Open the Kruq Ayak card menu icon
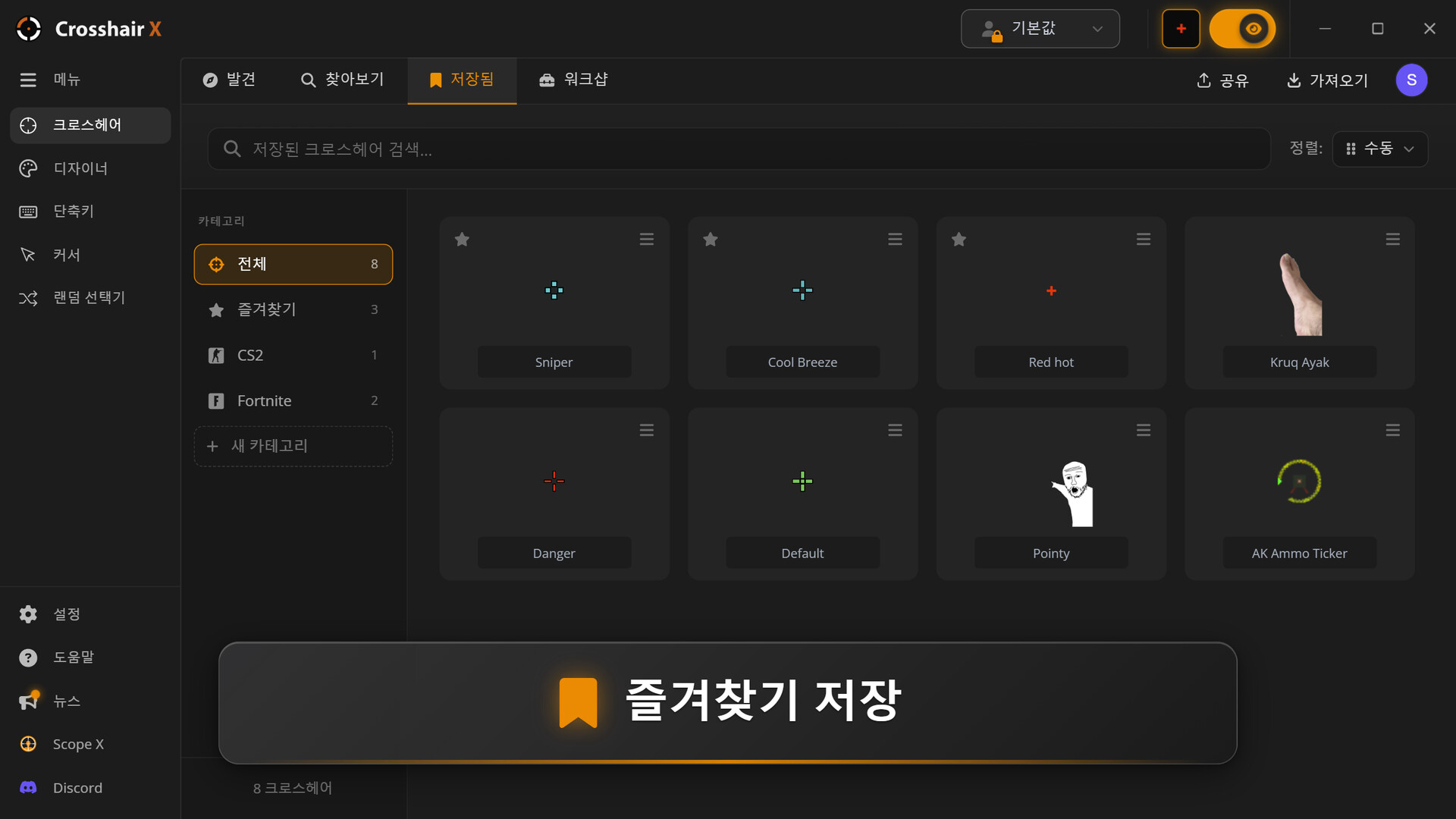This screenshot has height=819, width=1456. pyautogui.click(x=1392, y=240)
